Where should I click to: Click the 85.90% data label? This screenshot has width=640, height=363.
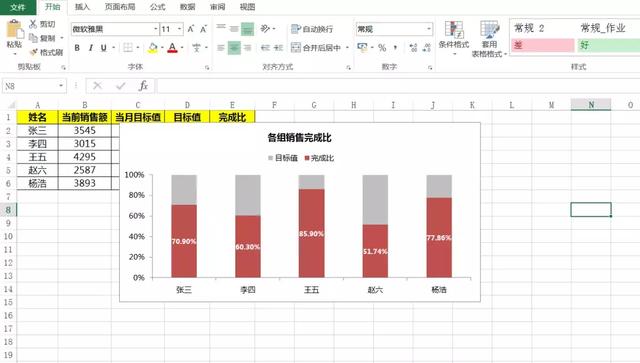(311, 234)
